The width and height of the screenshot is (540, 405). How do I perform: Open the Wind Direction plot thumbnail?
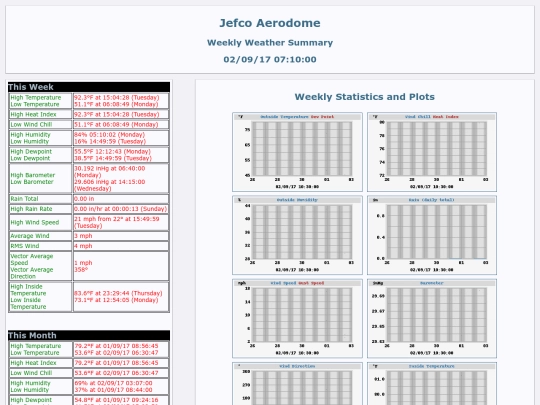coord(297,384)
